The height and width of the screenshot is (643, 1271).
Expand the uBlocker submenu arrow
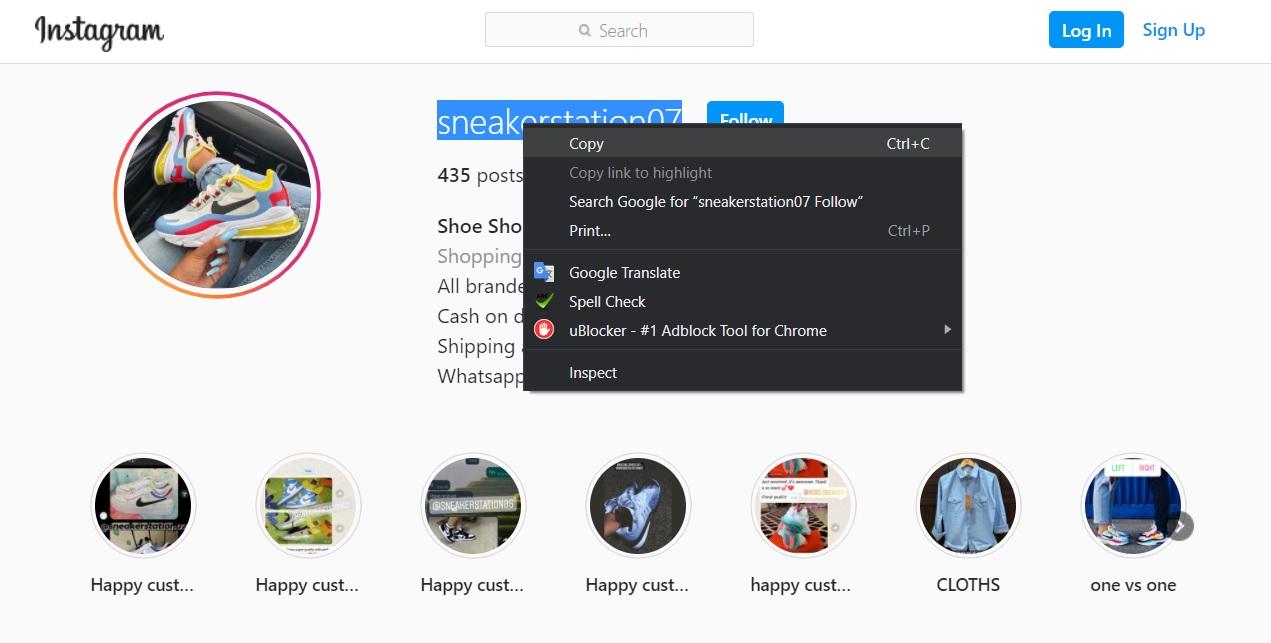947,330
